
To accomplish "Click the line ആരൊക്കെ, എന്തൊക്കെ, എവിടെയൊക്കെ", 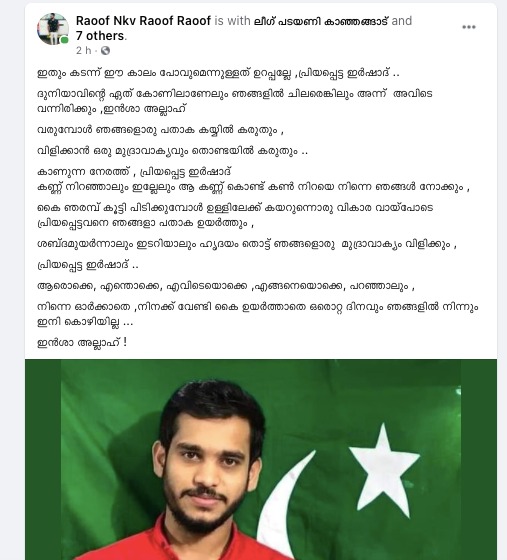I will click(226, 286).
